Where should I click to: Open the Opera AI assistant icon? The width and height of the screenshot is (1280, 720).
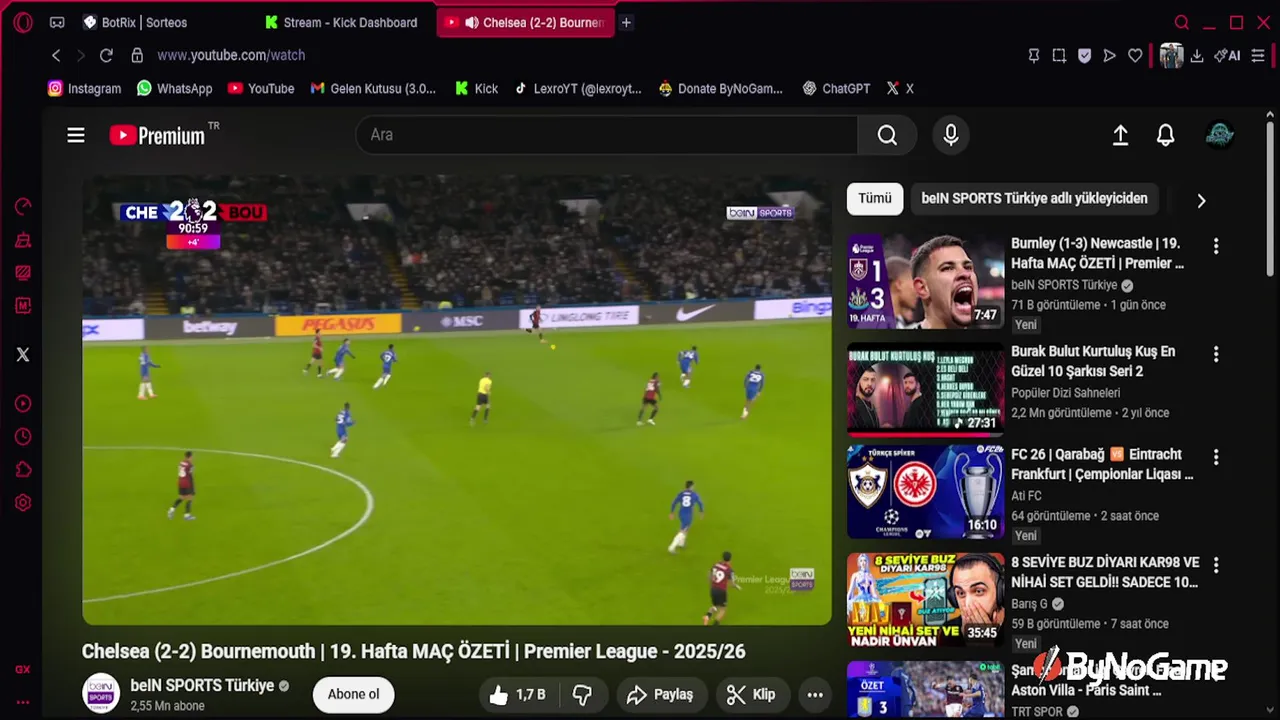coord(1227,56)
